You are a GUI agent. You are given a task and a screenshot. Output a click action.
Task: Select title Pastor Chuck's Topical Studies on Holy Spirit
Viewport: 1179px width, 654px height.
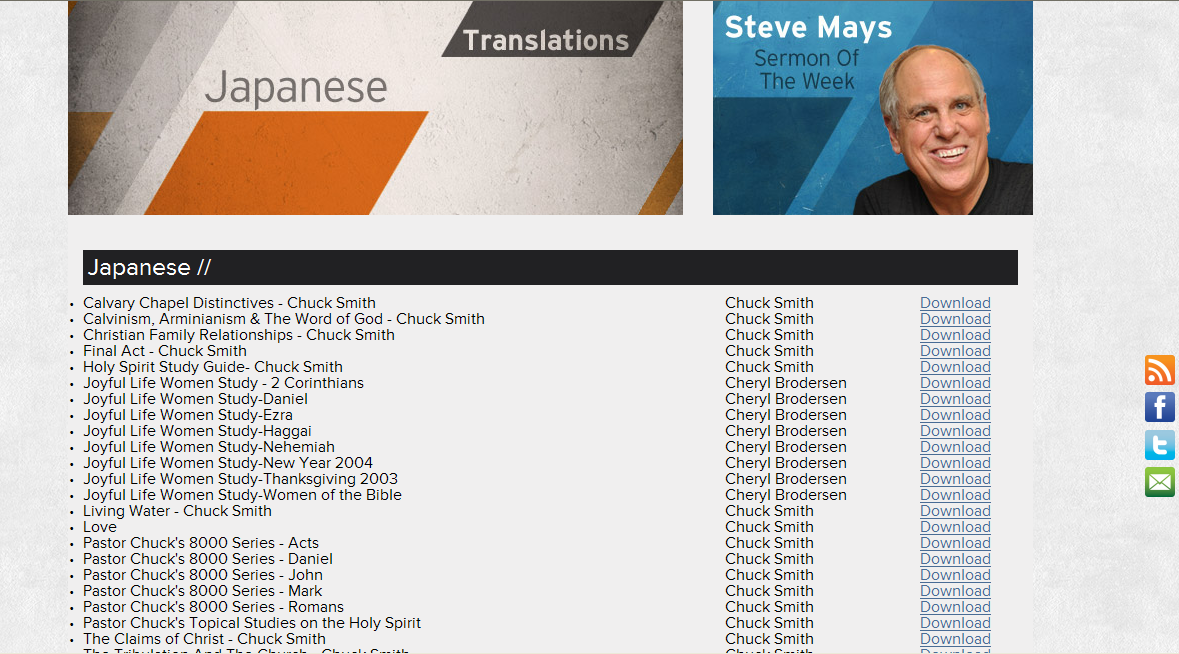(252, 623)
